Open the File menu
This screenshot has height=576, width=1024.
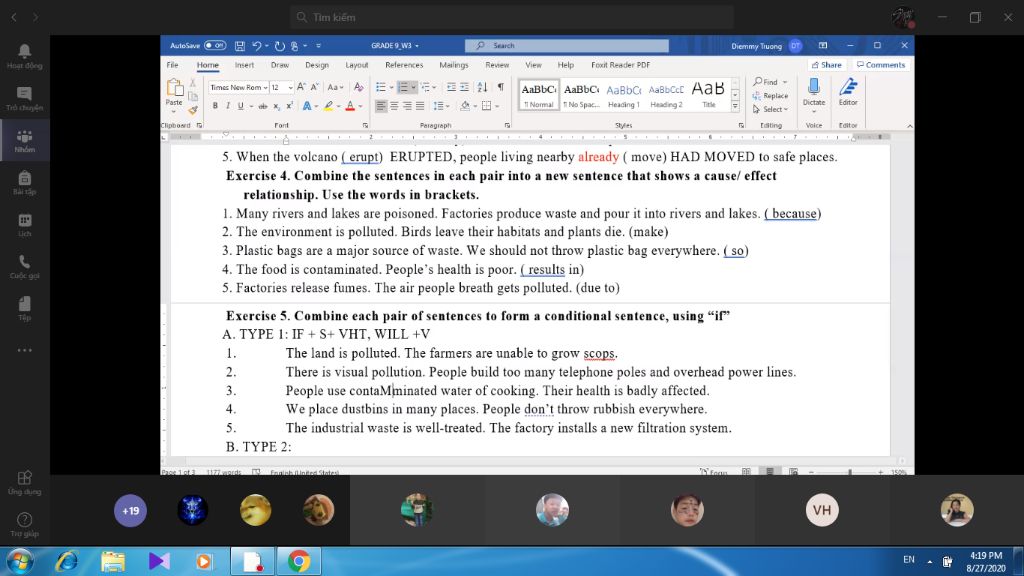tap(172, 65)
